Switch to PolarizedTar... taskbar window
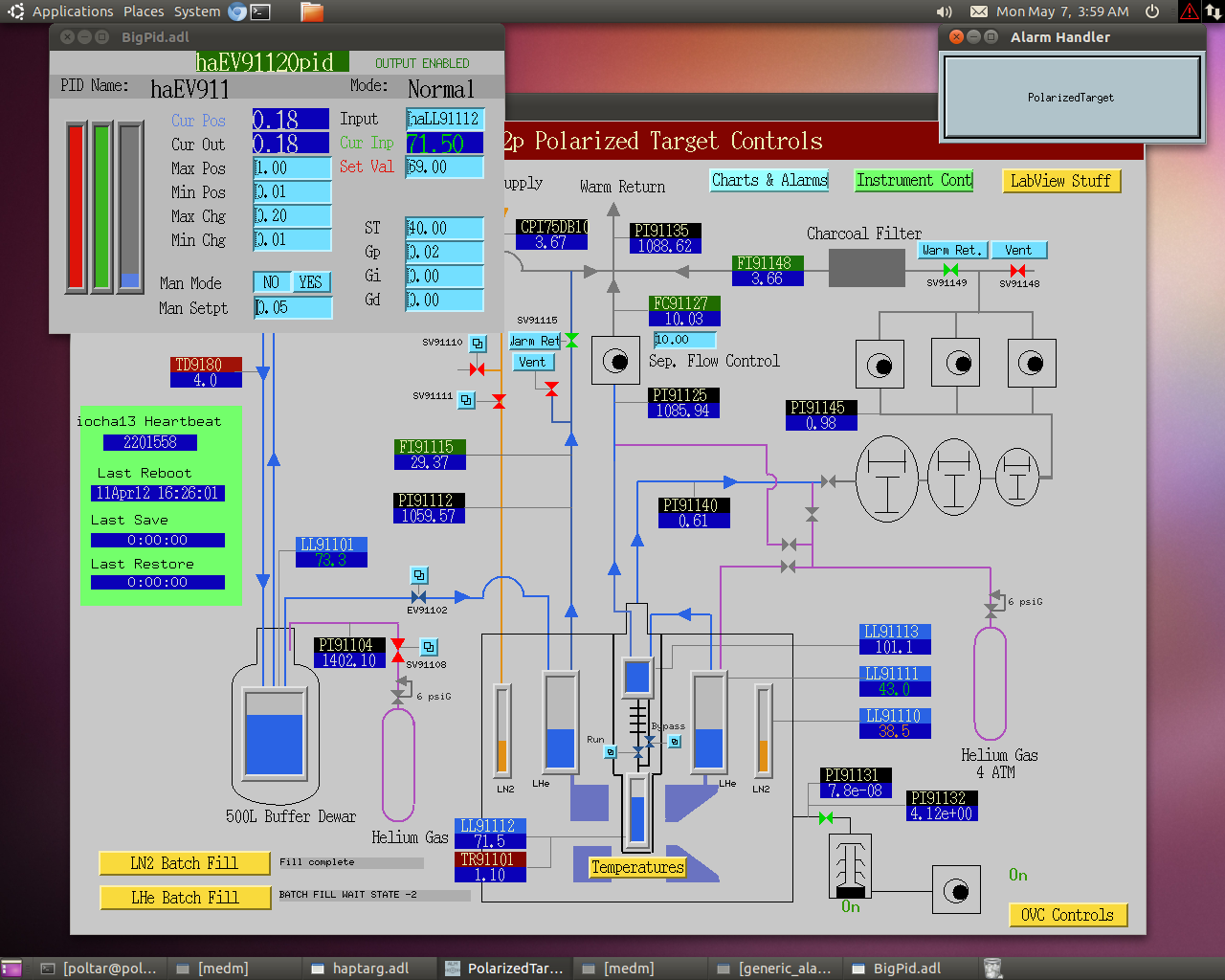1225x980 pixels. tap(506, 969)
